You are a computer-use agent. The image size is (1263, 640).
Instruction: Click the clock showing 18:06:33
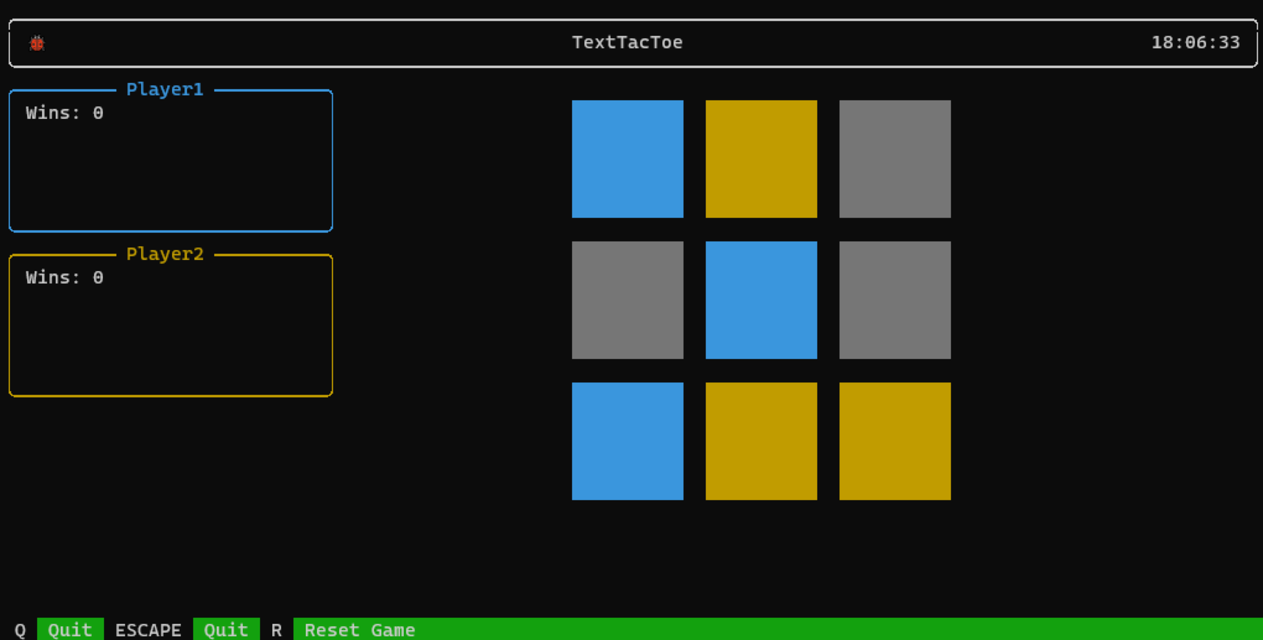(1195, 42)
